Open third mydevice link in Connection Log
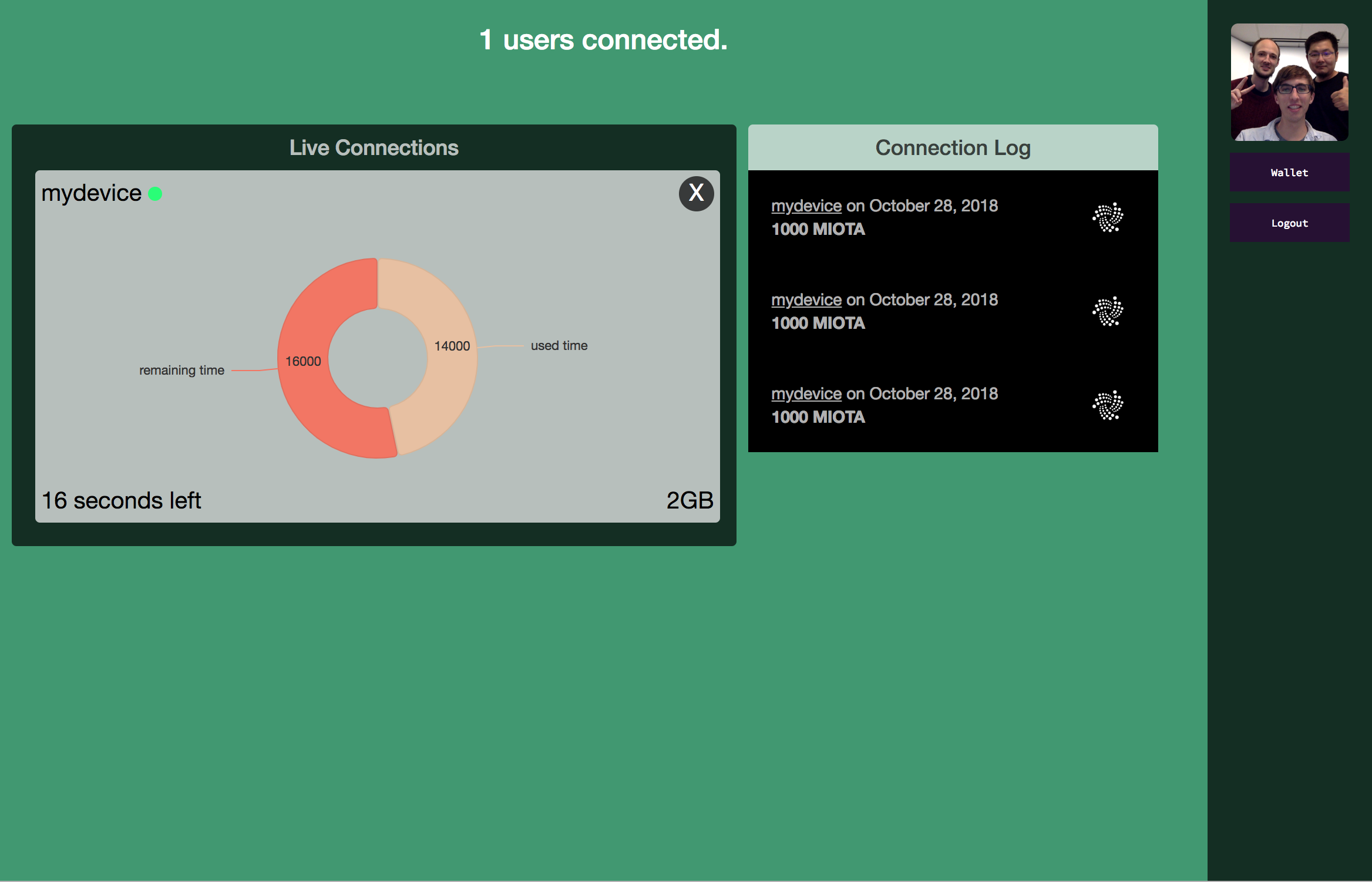The width and height of the screenshot is (1372, 882). (806, 394)
